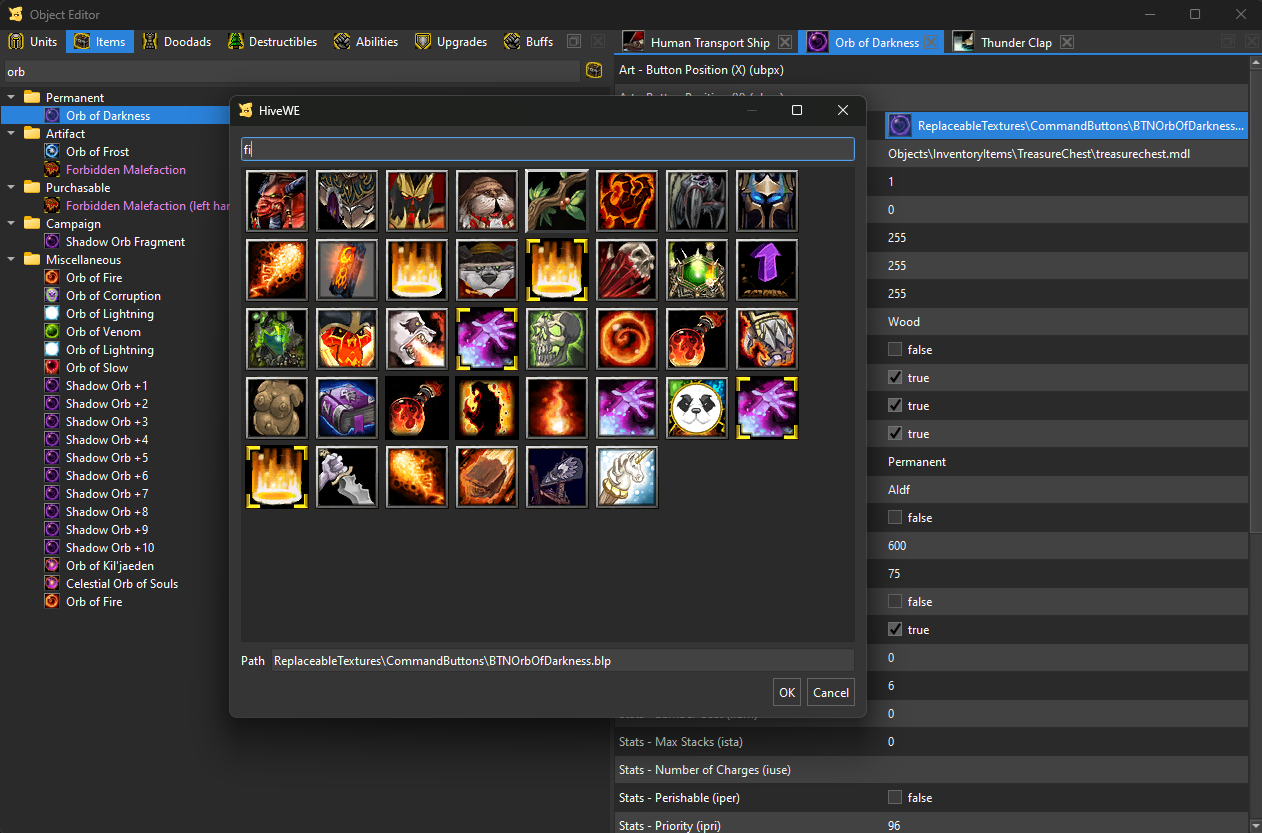
Task: Pick the orange fire spiral icon
Action: pos(627,339)
